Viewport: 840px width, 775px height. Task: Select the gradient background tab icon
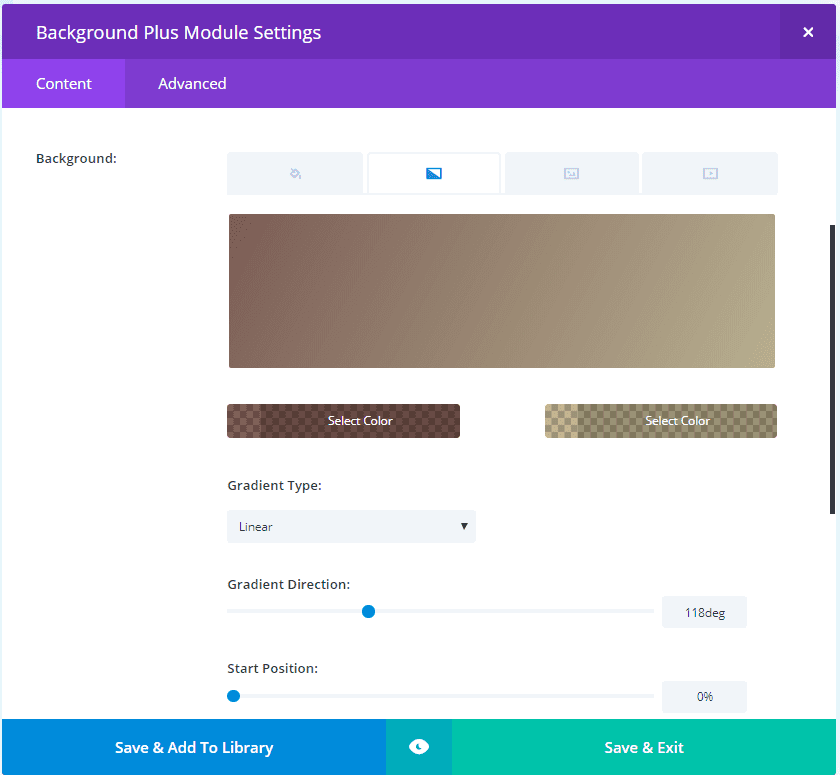click(434, 173)
